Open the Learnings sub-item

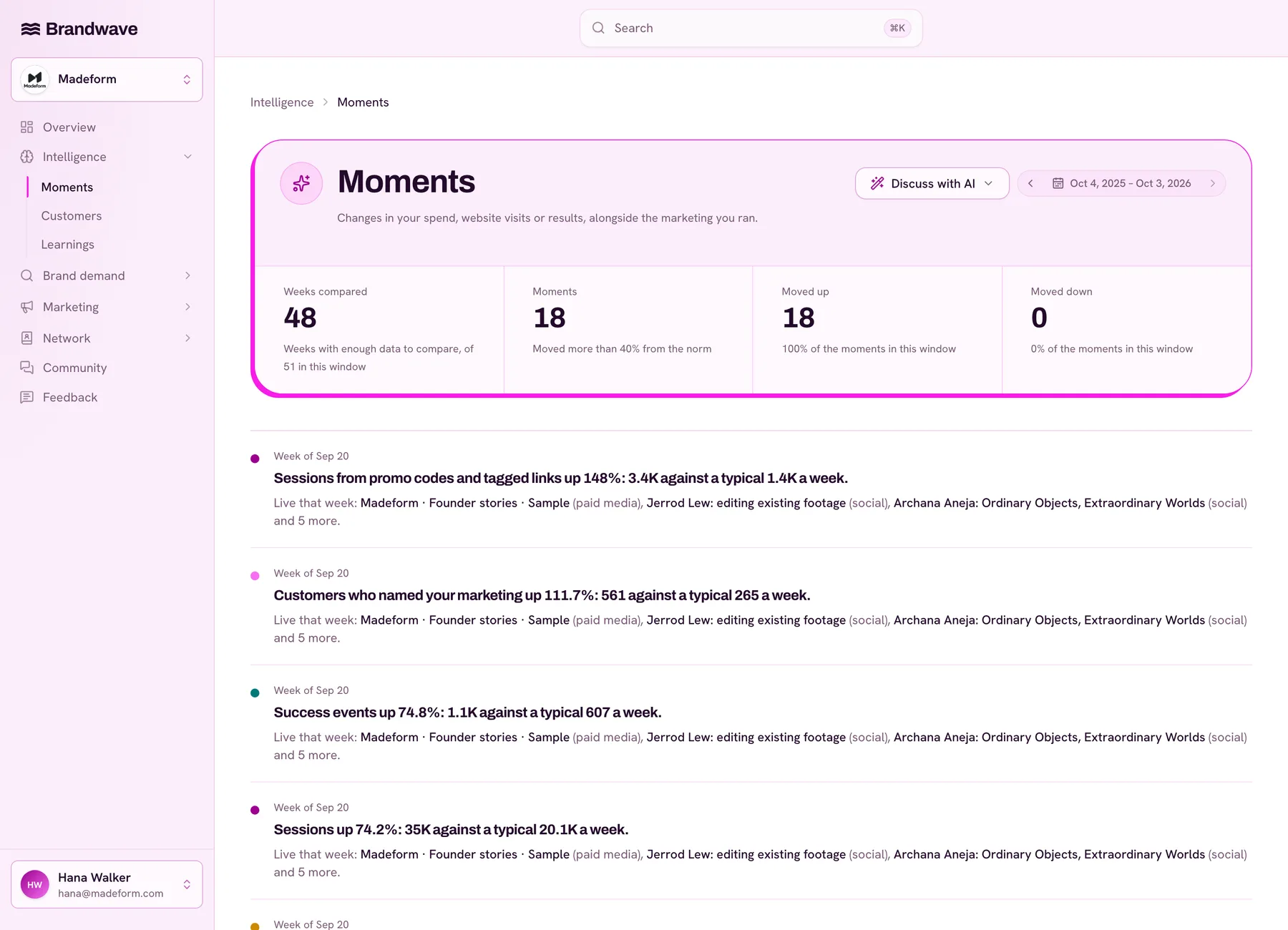click(x=68, y=245)
